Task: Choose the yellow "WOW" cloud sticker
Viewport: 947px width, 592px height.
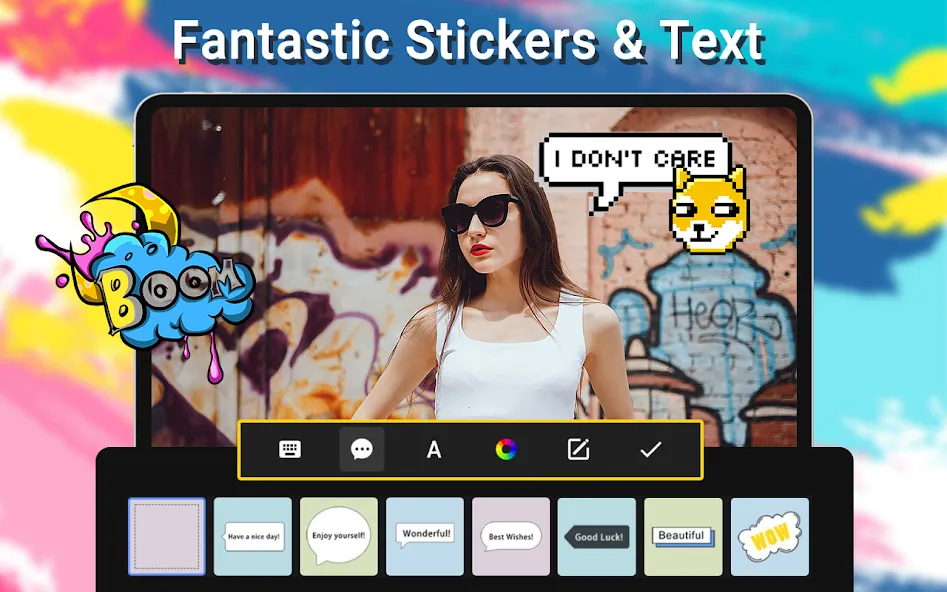Action: [770, 536]
